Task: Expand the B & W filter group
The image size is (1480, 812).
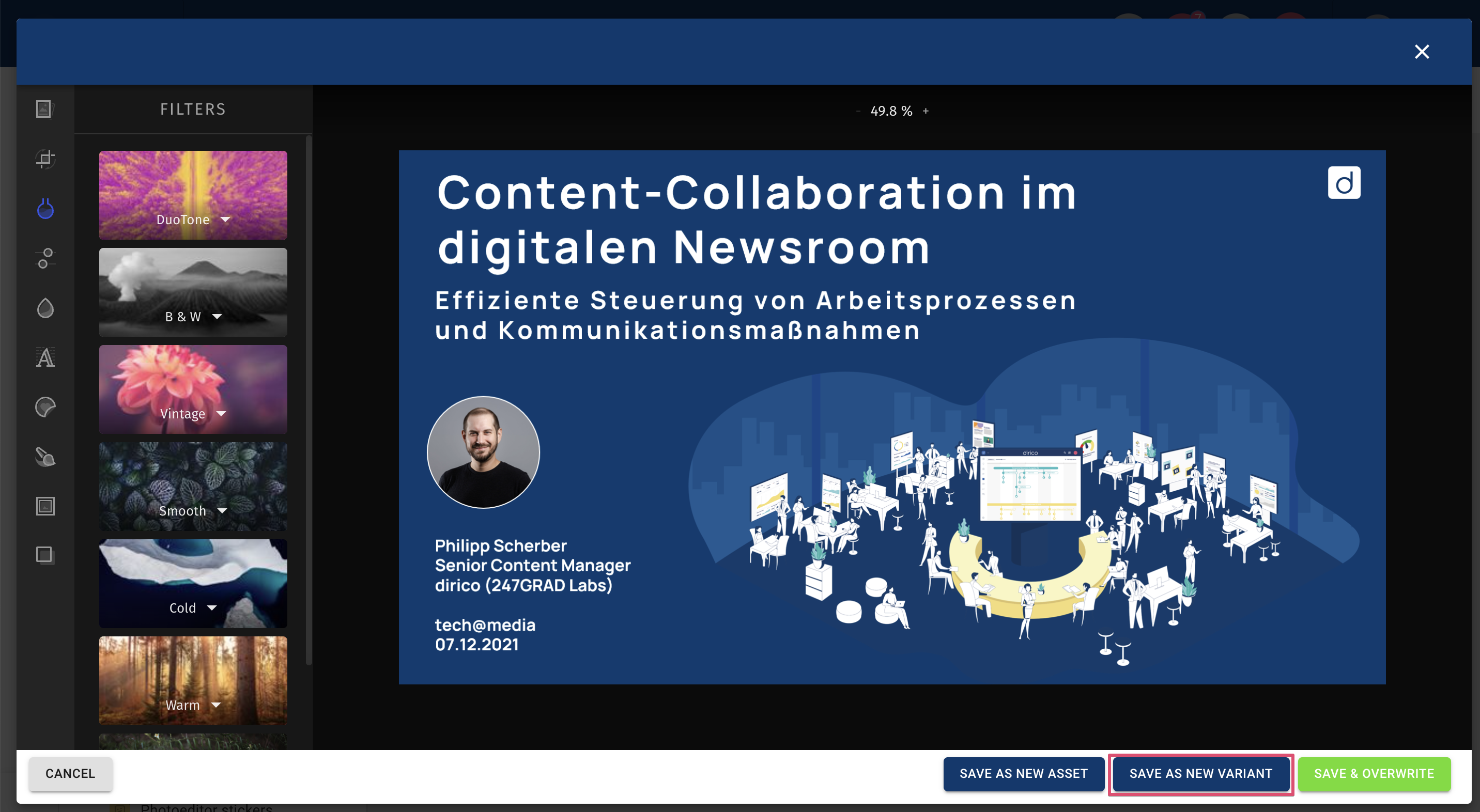Action: [x=193, y=292]
